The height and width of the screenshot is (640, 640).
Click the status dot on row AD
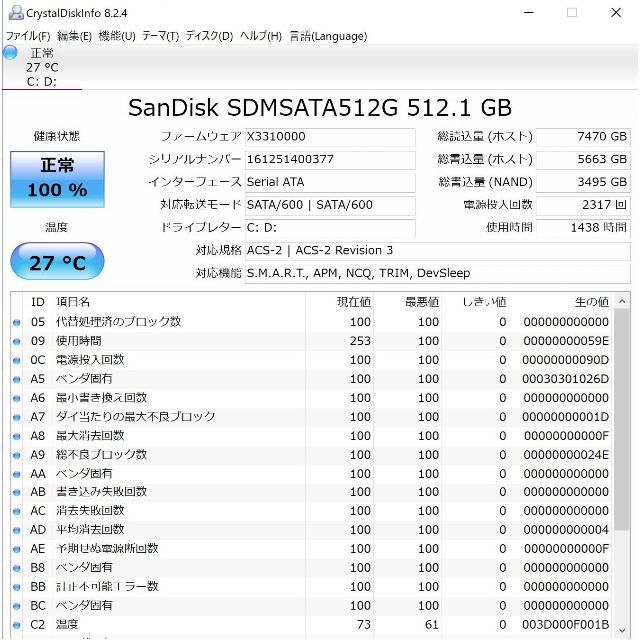coord(17,530)
